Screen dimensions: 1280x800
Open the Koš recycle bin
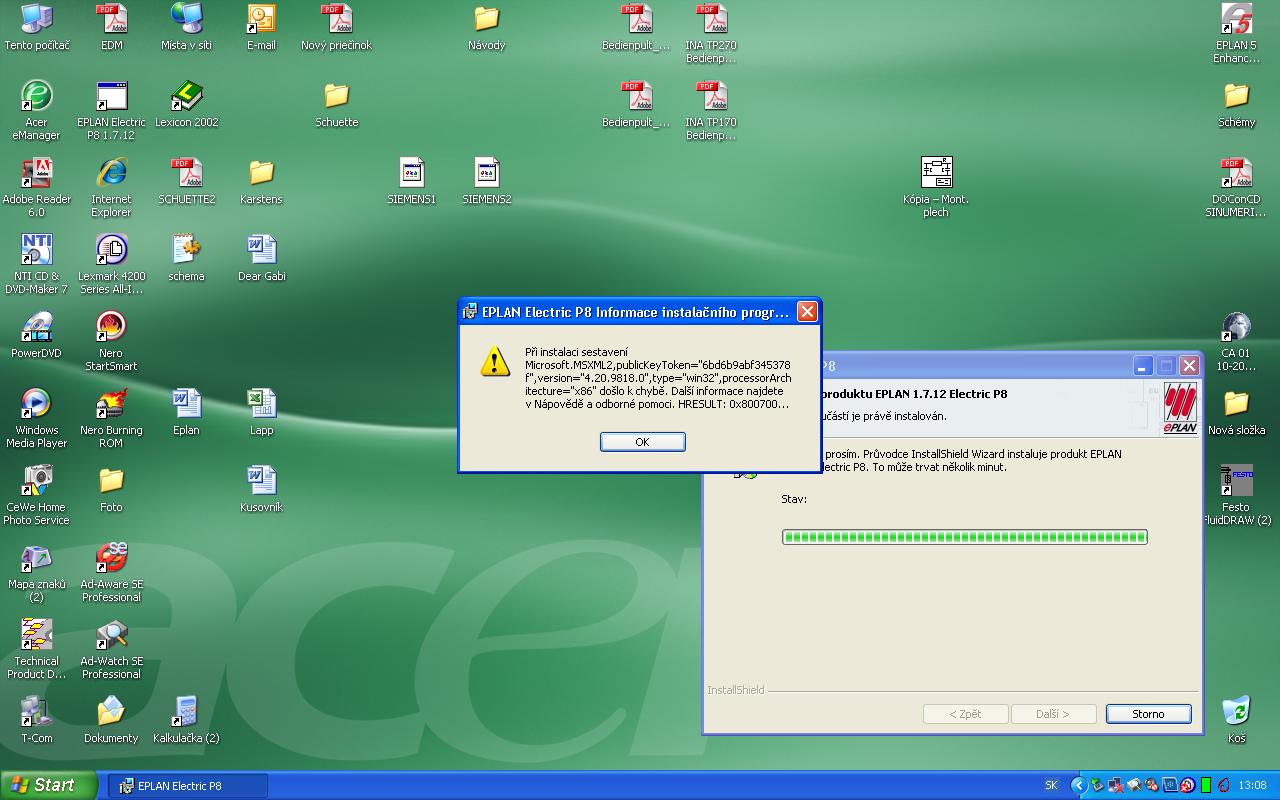1236,720
